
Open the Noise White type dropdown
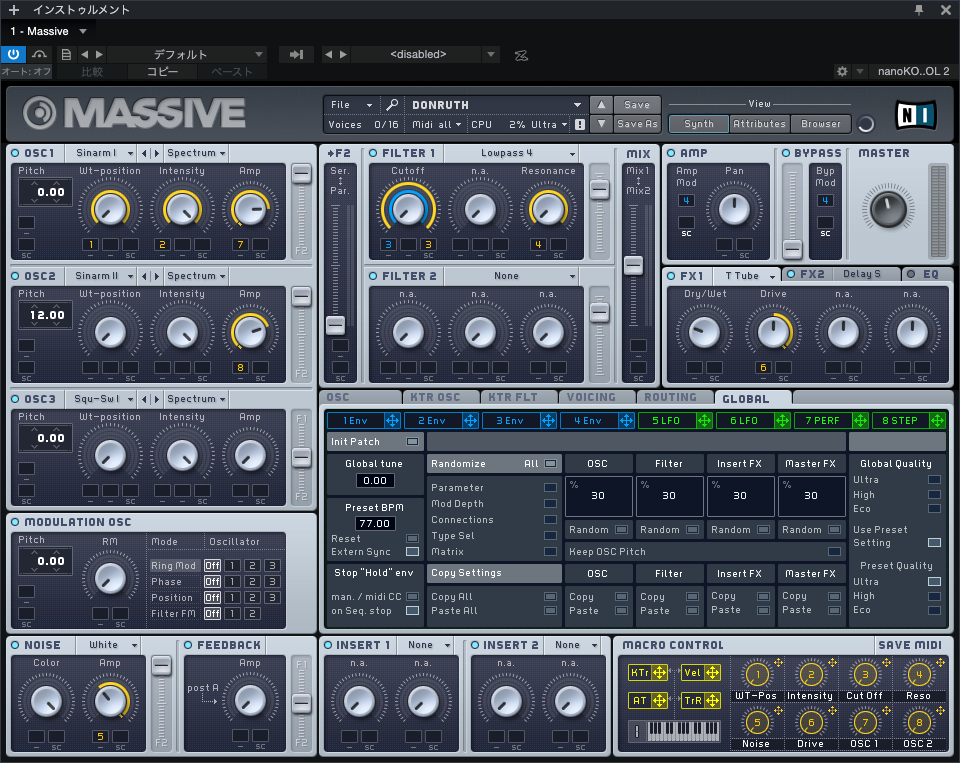click(108, 645)
